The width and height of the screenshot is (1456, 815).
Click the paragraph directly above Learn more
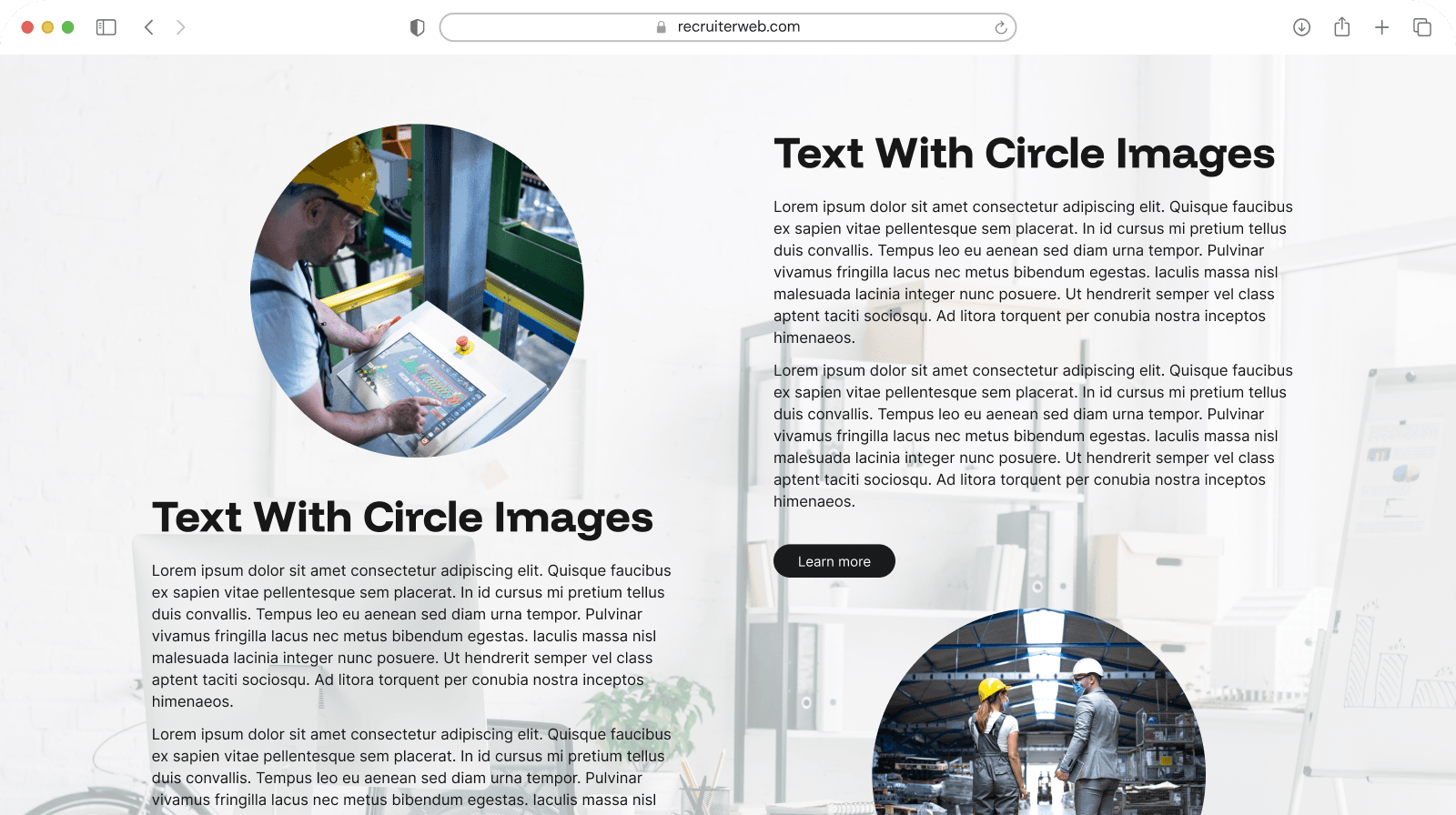tap(1033, 436)
